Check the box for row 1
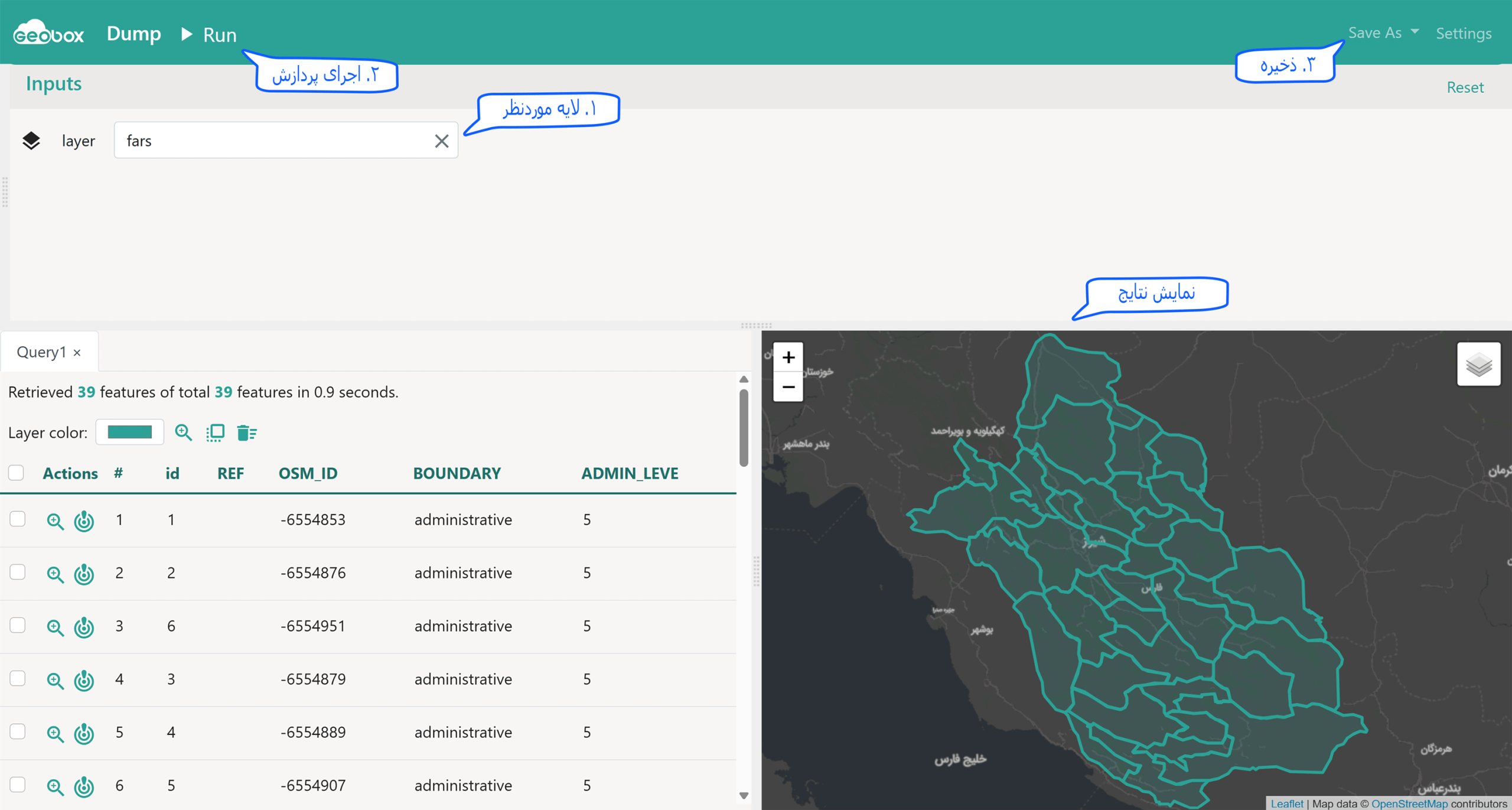Viewport: 1512px width, 810px height. [x=17, y=519]
